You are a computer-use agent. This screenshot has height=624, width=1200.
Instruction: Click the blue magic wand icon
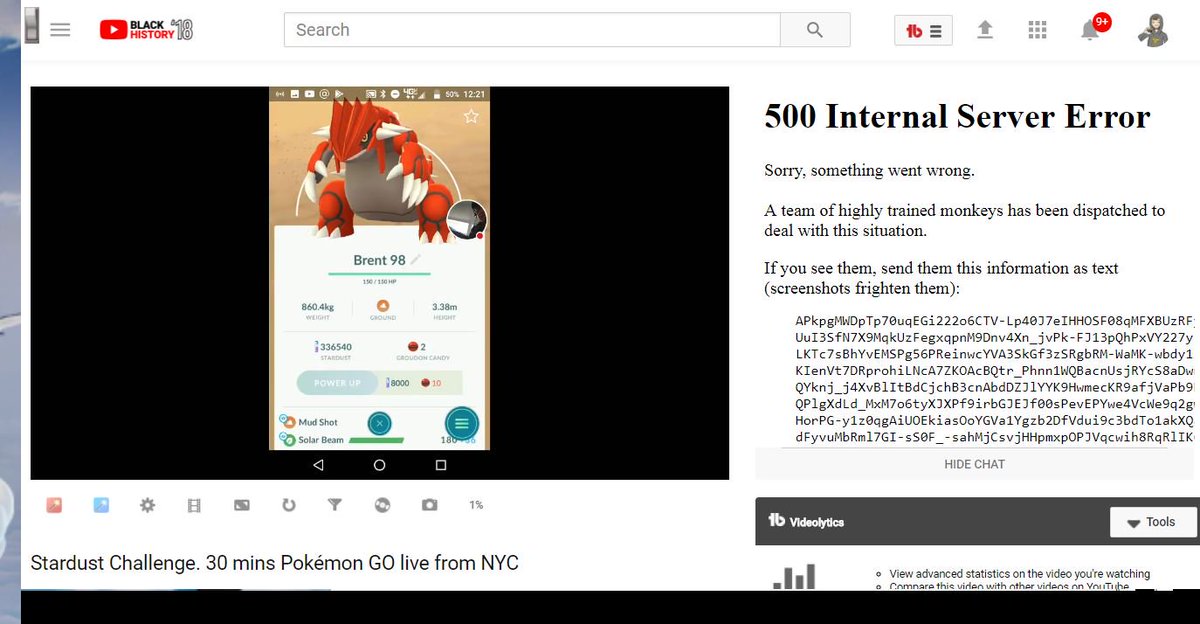tap(101, 505)
